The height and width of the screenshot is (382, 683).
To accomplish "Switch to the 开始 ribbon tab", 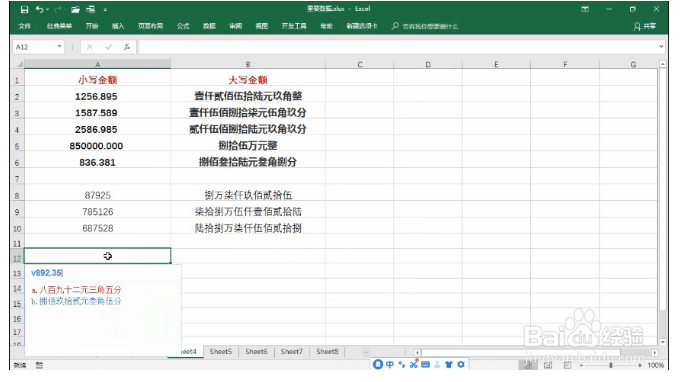I will click(x=92, y=26).
